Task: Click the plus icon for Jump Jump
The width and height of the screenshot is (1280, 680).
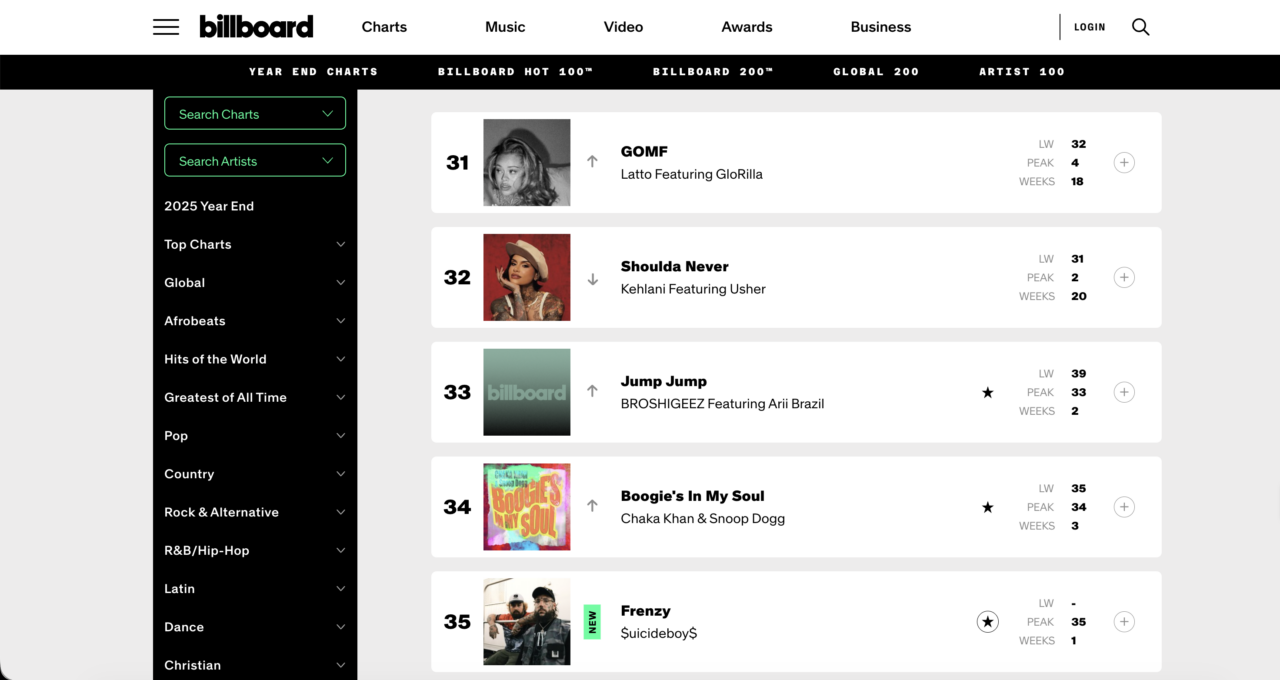Action: click(1124, 392)
